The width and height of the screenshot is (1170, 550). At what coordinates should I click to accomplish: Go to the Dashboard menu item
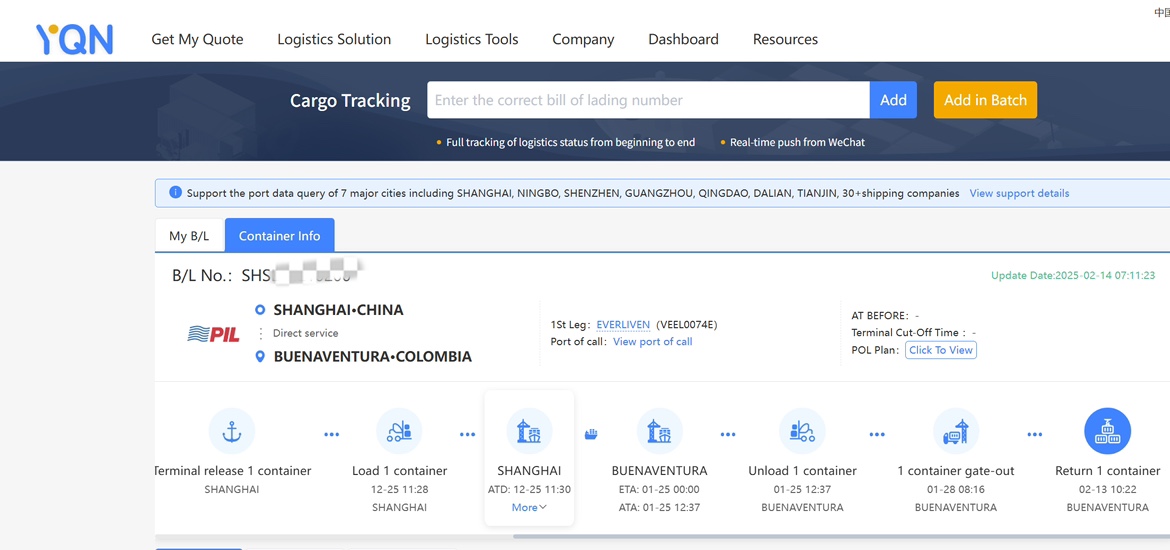(683, 40)
